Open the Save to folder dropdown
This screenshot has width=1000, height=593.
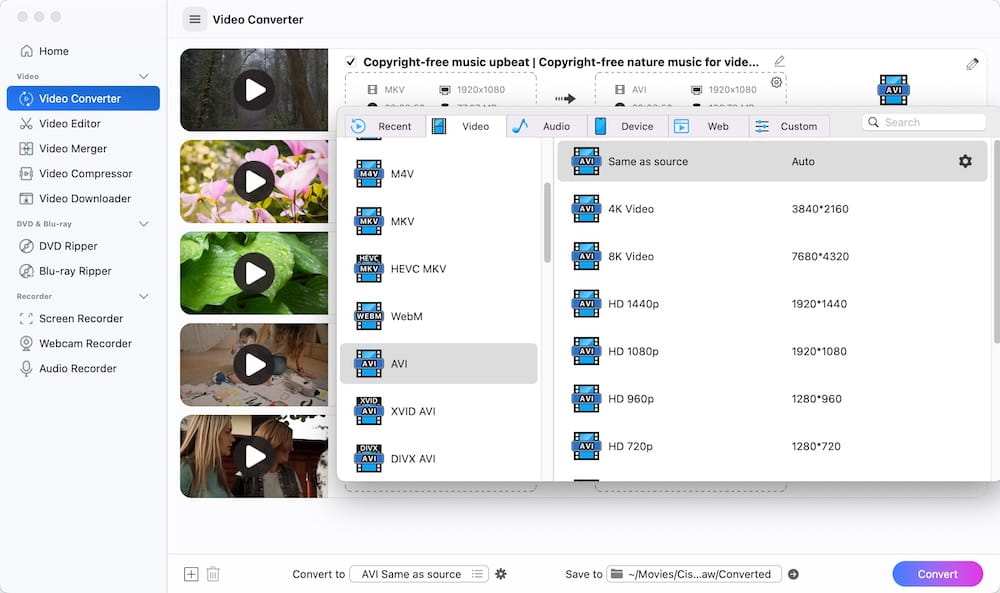point(694,574)
